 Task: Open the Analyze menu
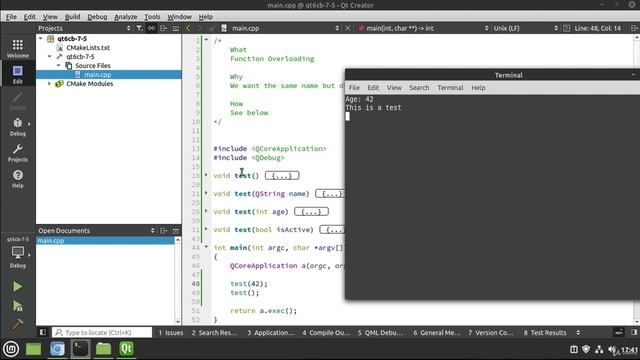(x=126, y=17)
